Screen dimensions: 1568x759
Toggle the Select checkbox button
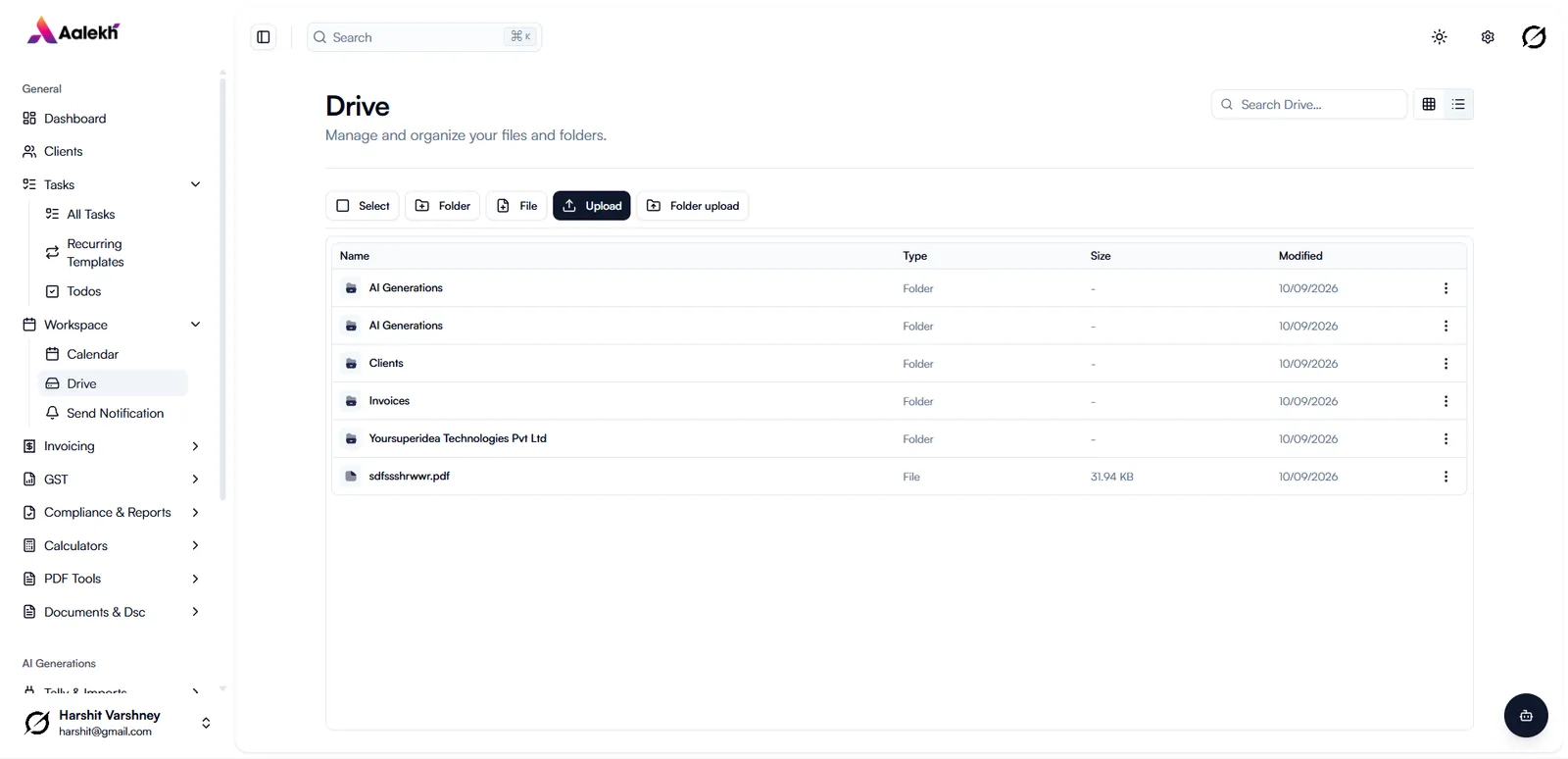point(363,206)
